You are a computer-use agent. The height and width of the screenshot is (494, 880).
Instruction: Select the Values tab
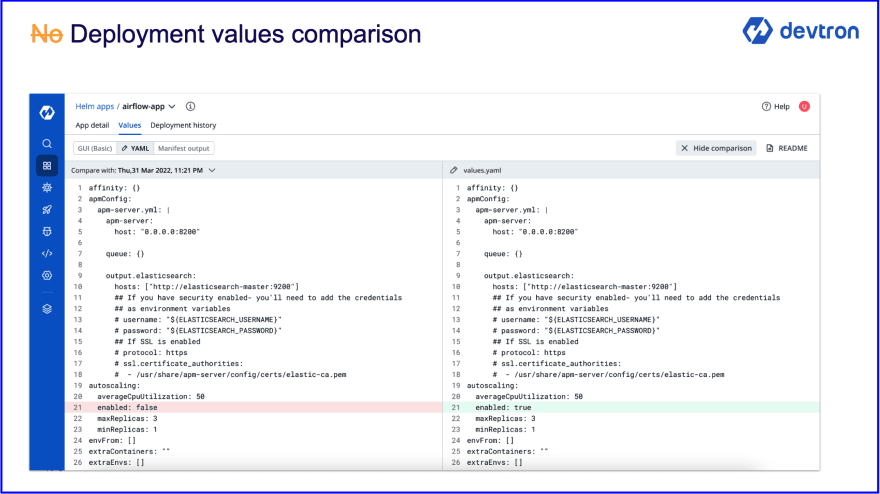point(130,125)
